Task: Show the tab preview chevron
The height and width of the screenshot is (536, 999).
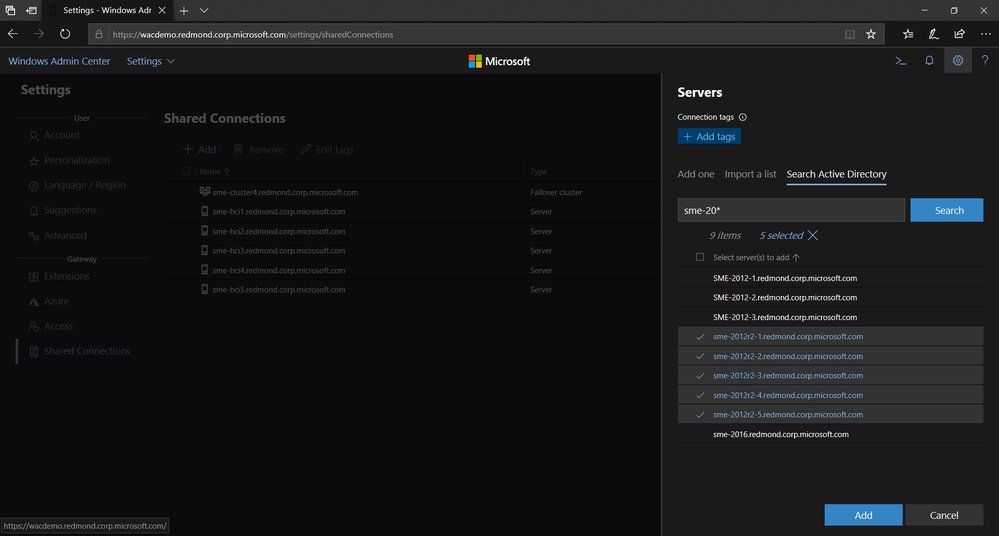Action: (x=204, y=11)
